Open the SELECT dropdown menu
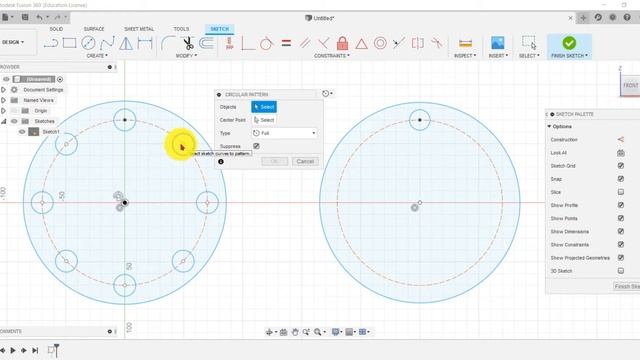Viewport: 640px width, 360px height. pos(529,56)
